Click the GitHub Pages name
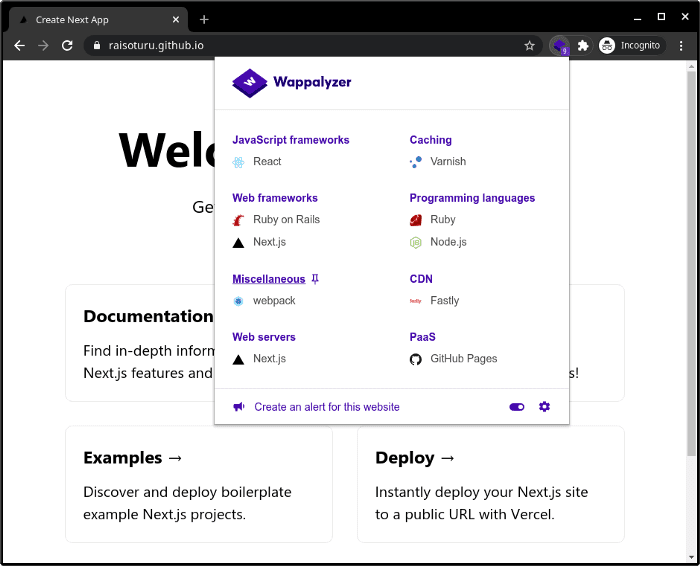The width and height of the screenshot is (700, 566). click(463, 359)
